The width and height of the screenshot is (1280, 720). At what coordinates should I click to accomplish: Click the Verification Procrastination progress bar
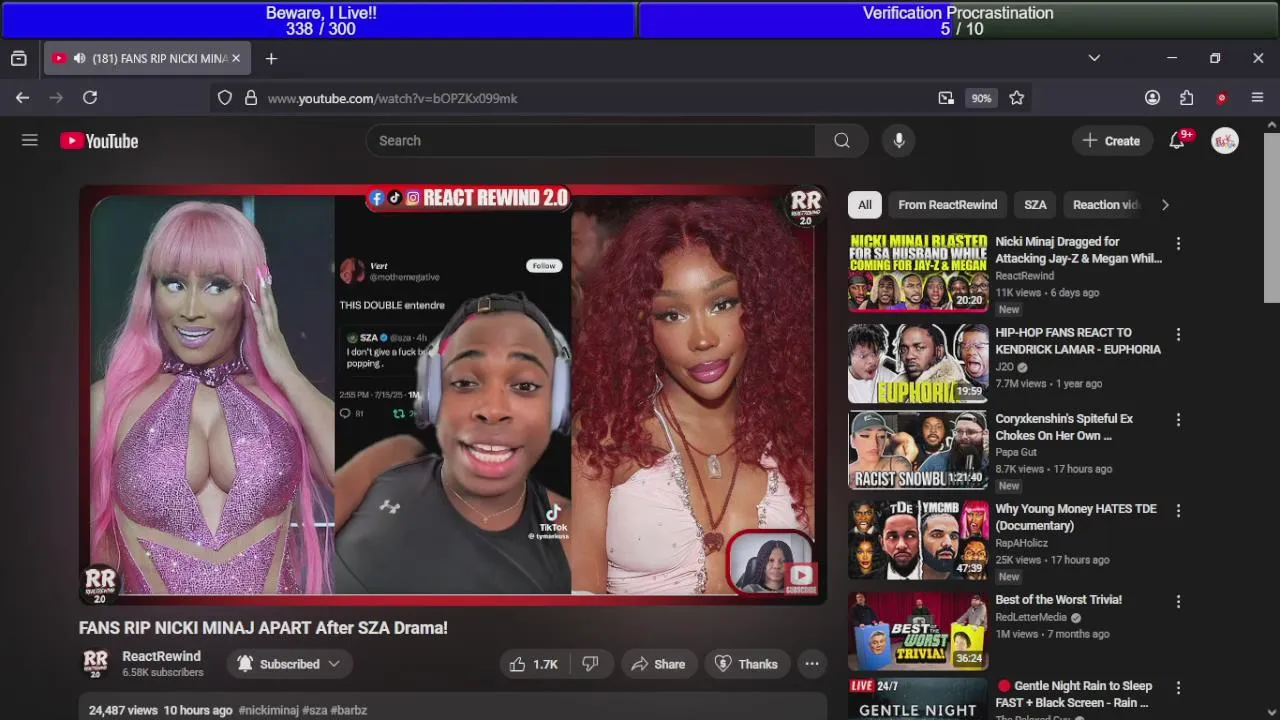[958, 20]
